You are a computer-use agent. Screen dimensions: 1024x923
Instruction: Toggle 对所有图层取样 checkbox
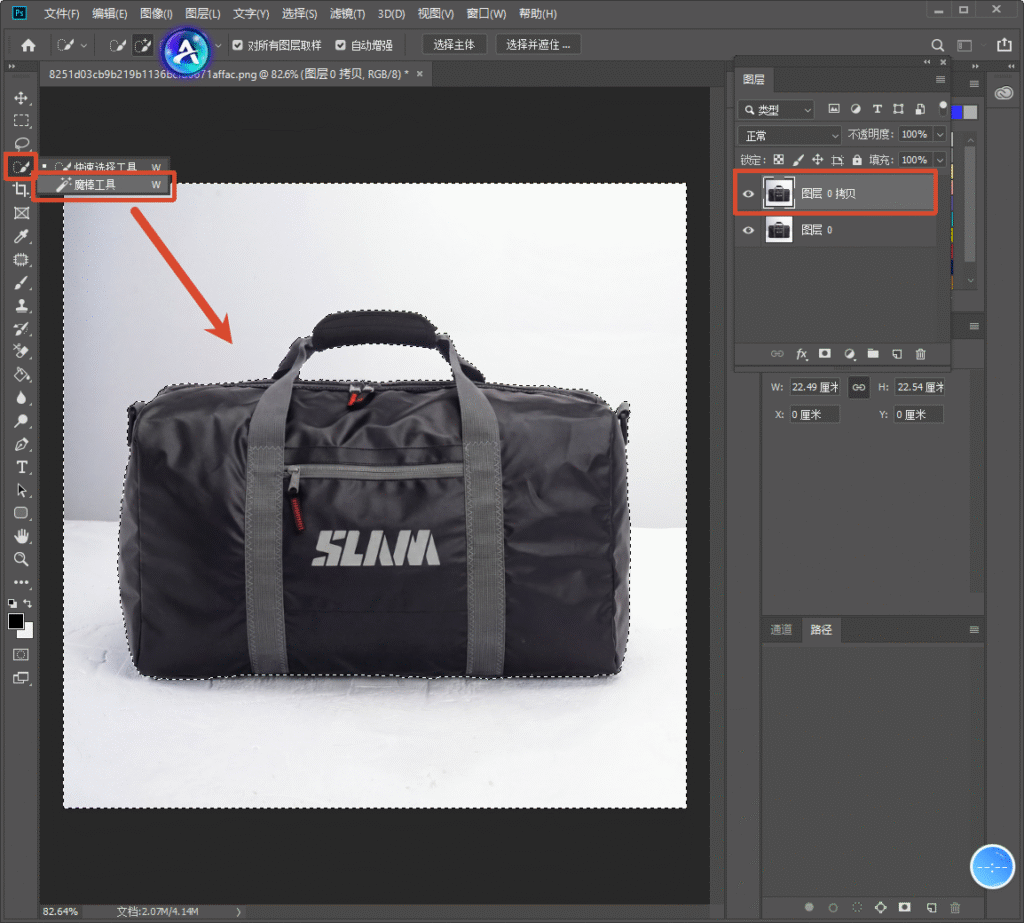238,45
